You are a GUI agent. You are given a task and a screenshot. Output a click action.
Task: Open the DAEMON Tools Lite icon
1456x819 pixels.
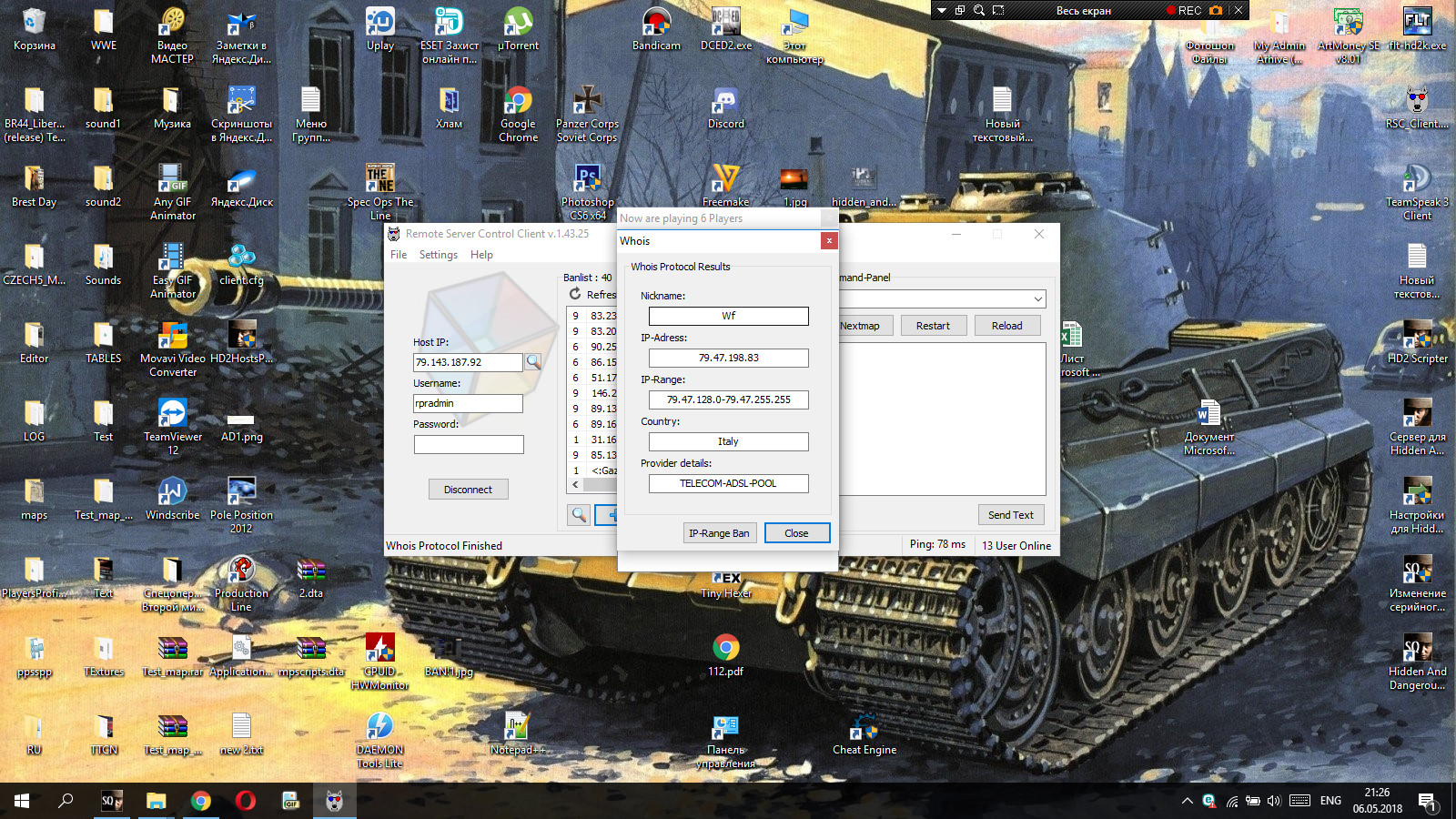pos(380,741)
